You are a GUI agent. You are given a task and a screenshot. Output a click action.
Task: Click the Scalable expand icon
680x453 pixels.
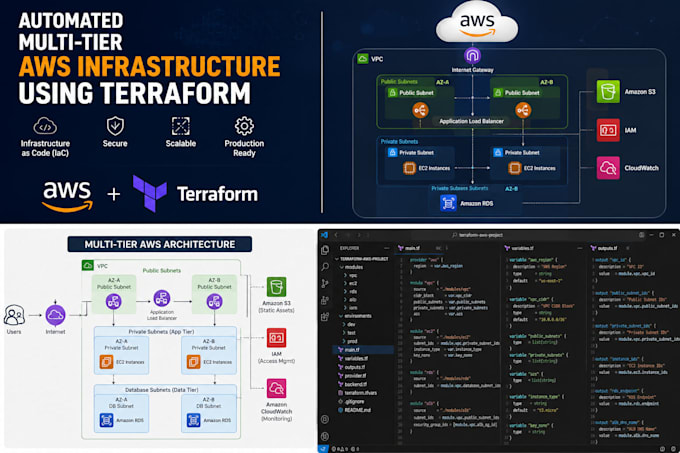click(x=181, y=126)
